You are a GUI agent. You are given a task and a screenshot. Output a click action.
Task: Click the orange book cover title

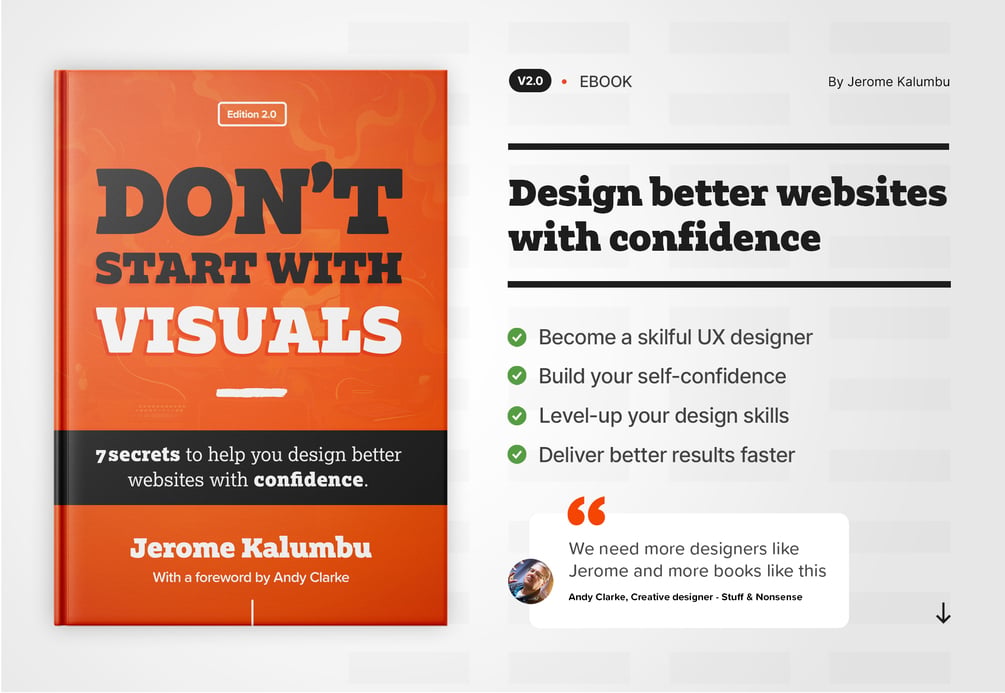coord(249,261)
